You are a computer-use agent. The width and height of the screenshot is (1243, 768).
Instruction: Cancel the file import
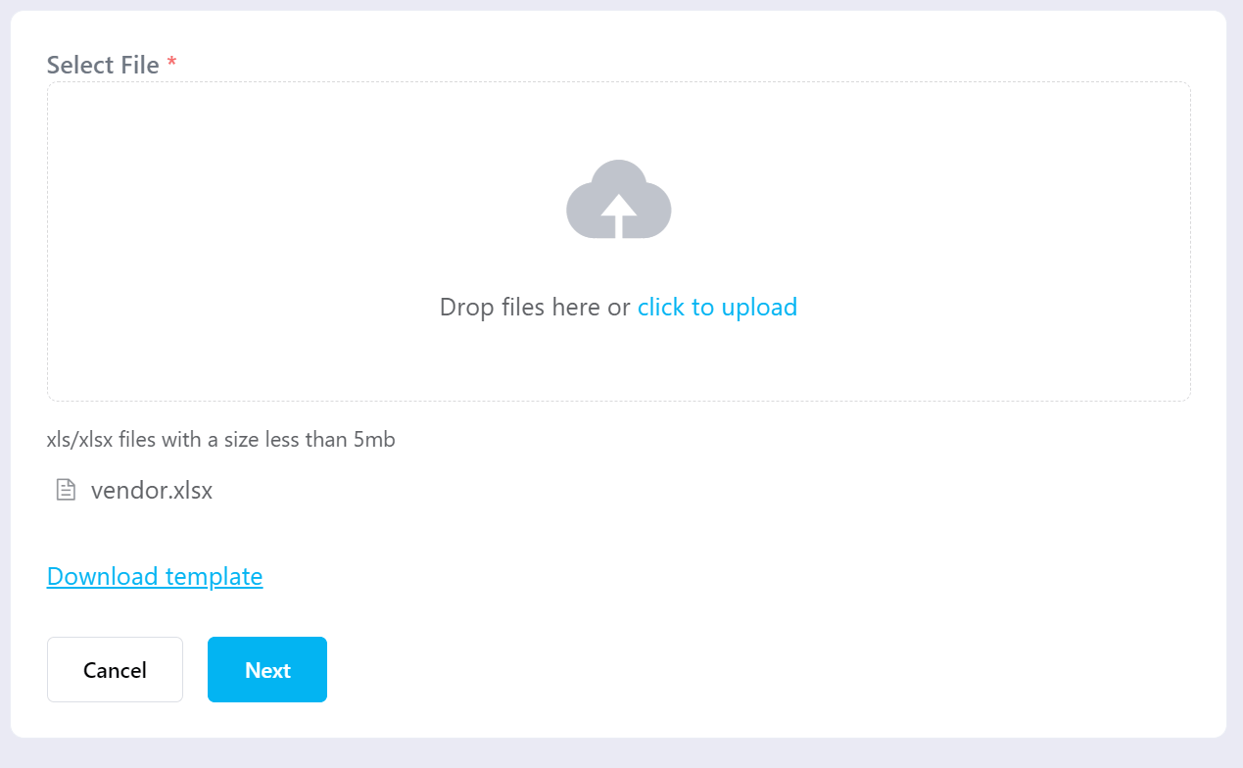pos(115,670)
